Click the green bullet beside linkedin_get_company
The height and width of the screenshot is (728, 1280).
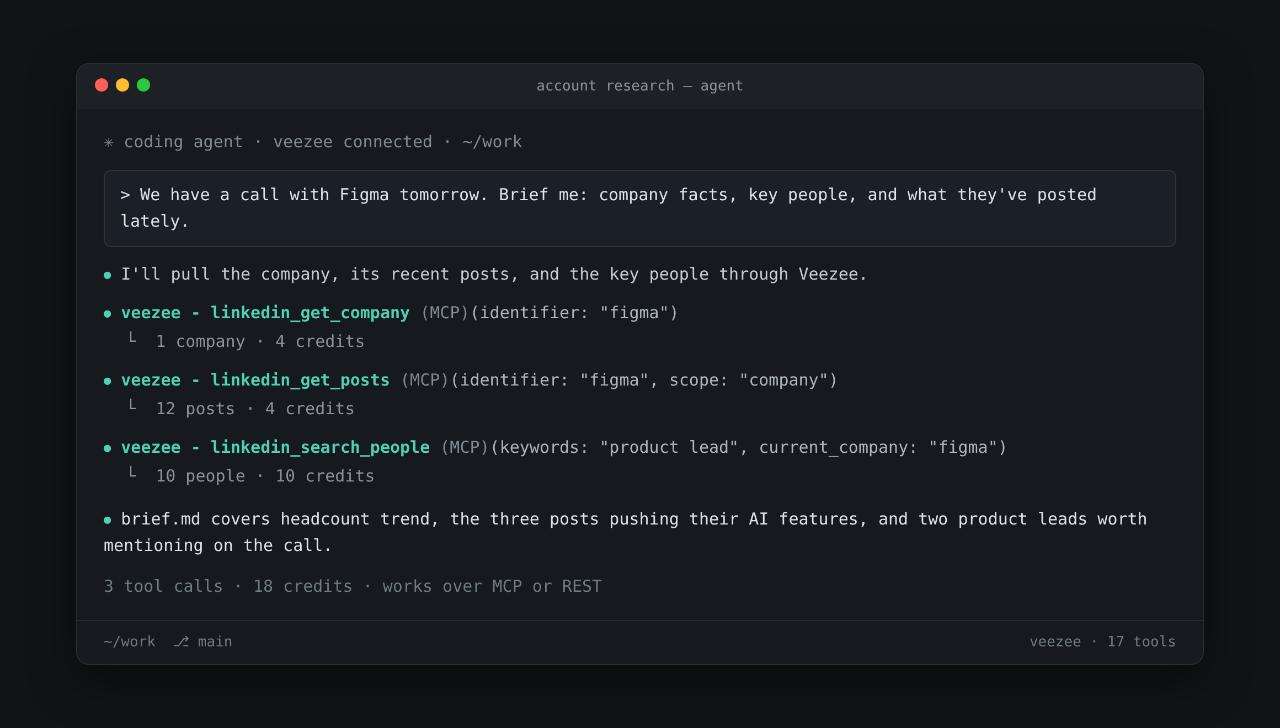[x=108, y=314]
